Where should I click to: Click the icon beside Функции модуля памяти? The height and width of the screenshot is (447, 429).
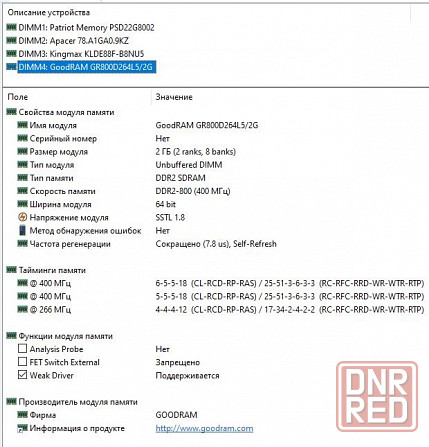(11, 336)
